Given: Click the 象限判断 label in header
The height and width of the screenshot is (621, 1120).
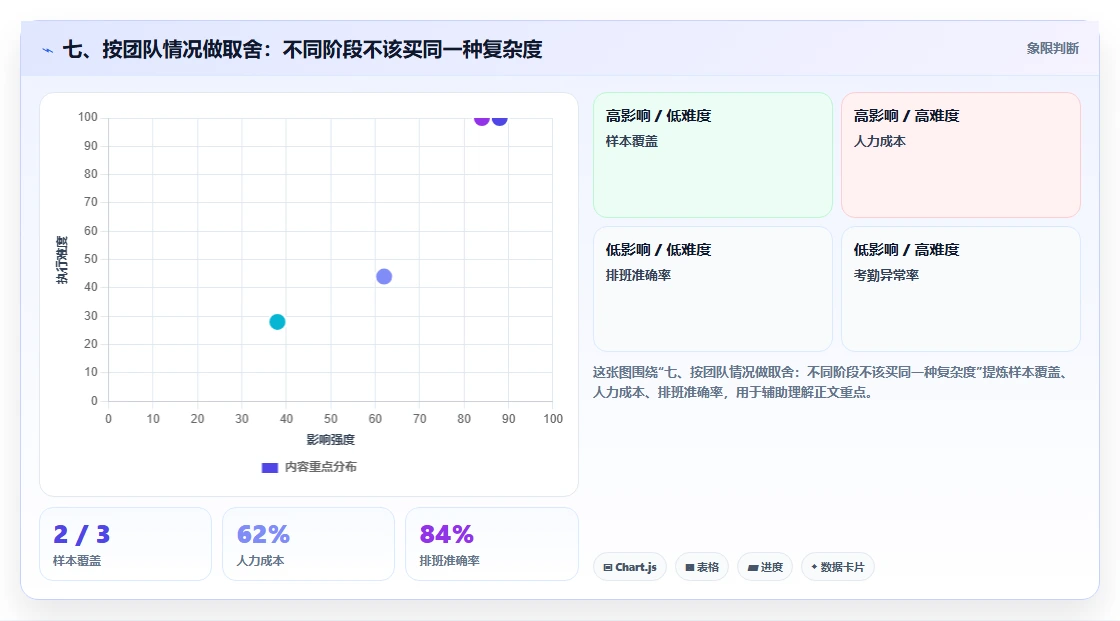Looking at the screenshot, I should tap(1052, 49).
